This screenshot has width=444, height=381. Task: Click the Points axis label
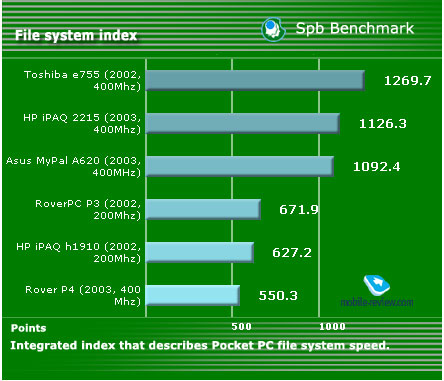[x=28, y=328]
